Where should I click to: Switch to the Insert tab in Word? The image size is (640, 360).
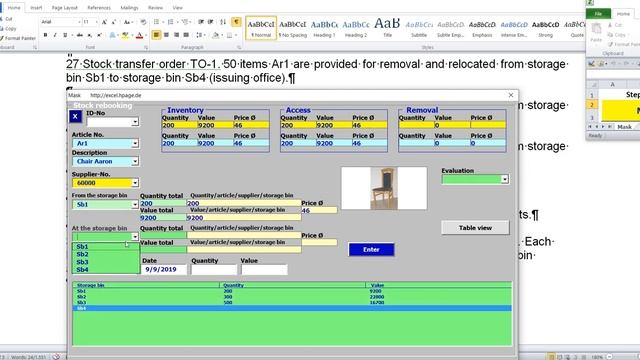pyautogui.click(x=36, y=8)
